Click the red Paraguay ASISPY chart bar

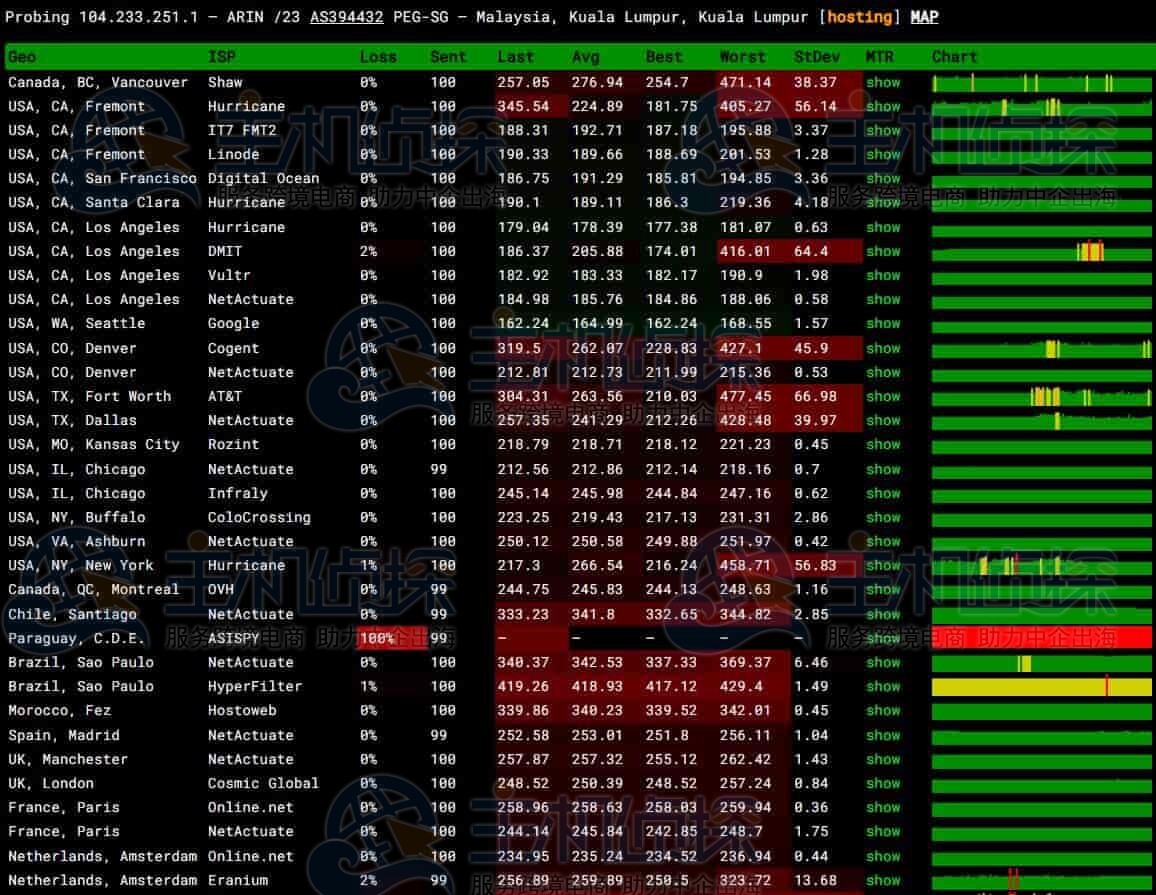tap(1041, 638)
